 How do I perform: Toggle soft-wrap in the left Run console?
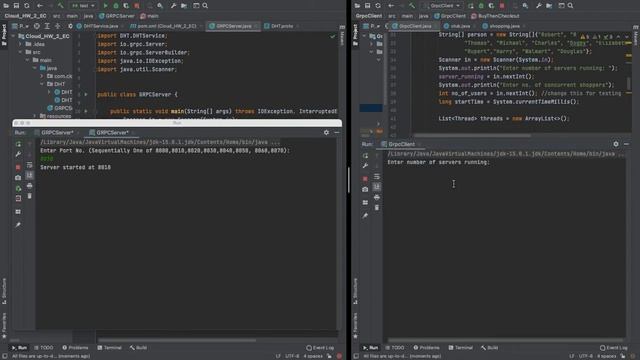(29, 165)
